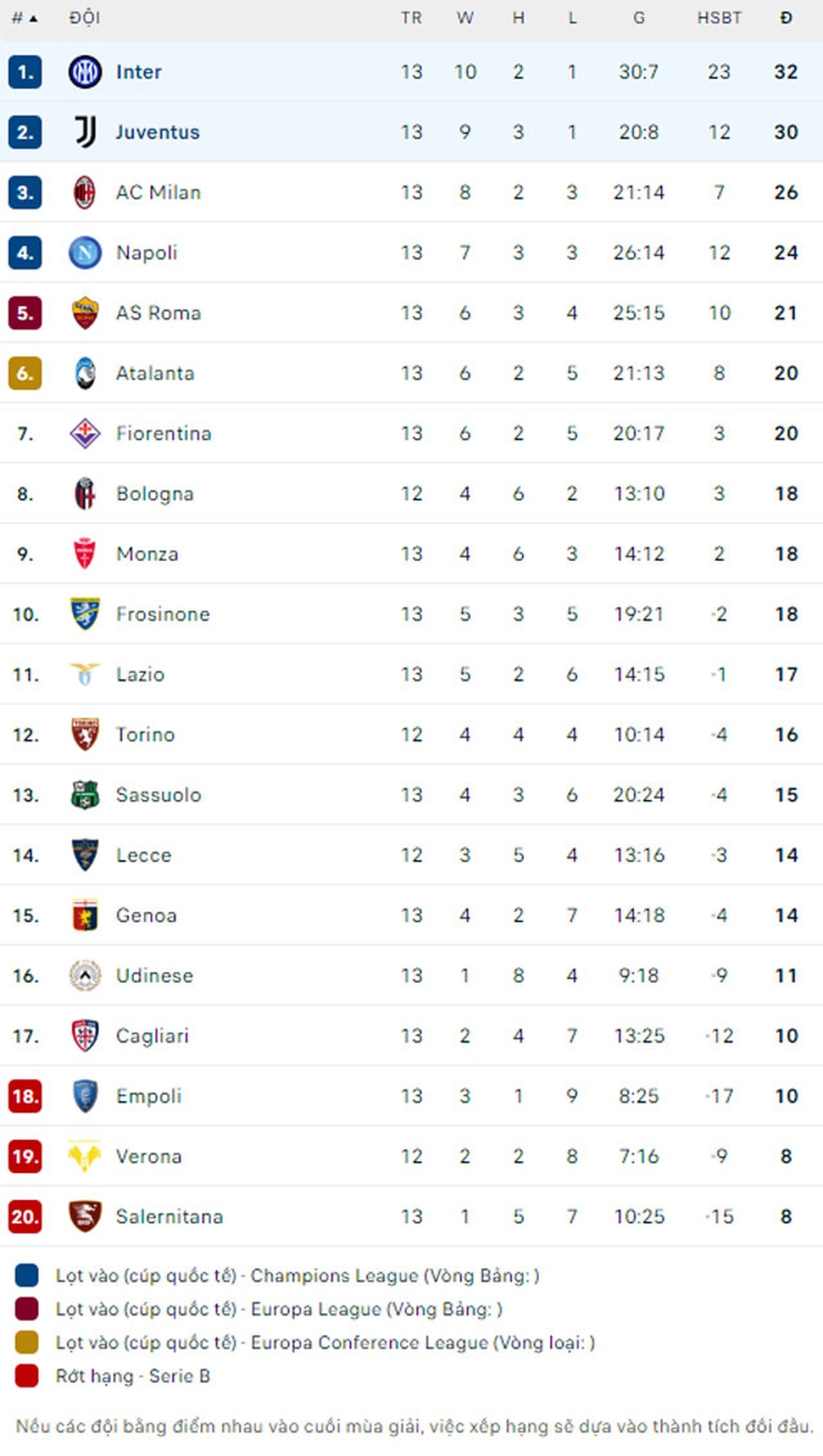Screen dimensions: 823x1456
Task: Click the TR matches played header
Action: [x=411, y=18]
